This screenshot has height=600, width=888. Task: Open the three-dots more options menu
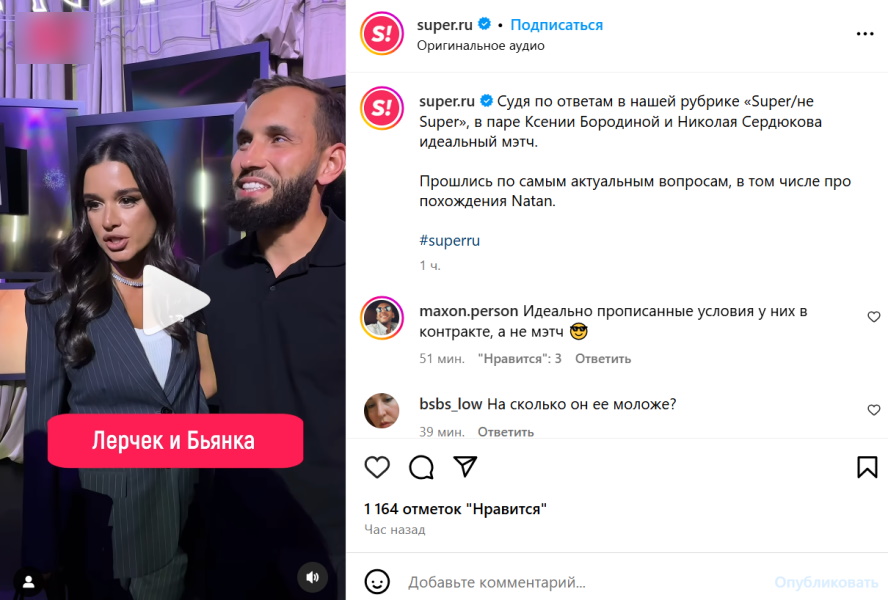click(865, 34)
